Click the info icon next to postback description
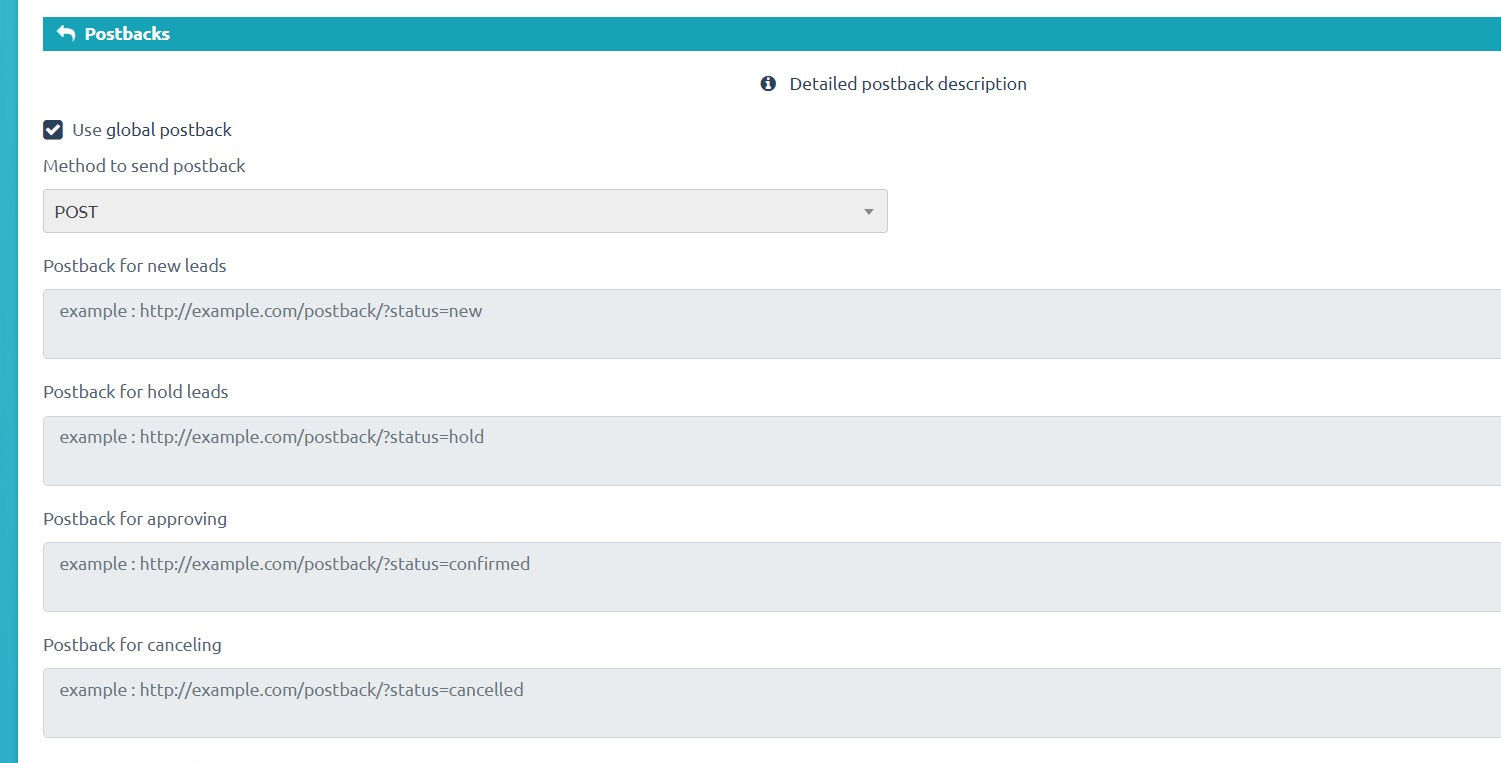 click(767, 84)
